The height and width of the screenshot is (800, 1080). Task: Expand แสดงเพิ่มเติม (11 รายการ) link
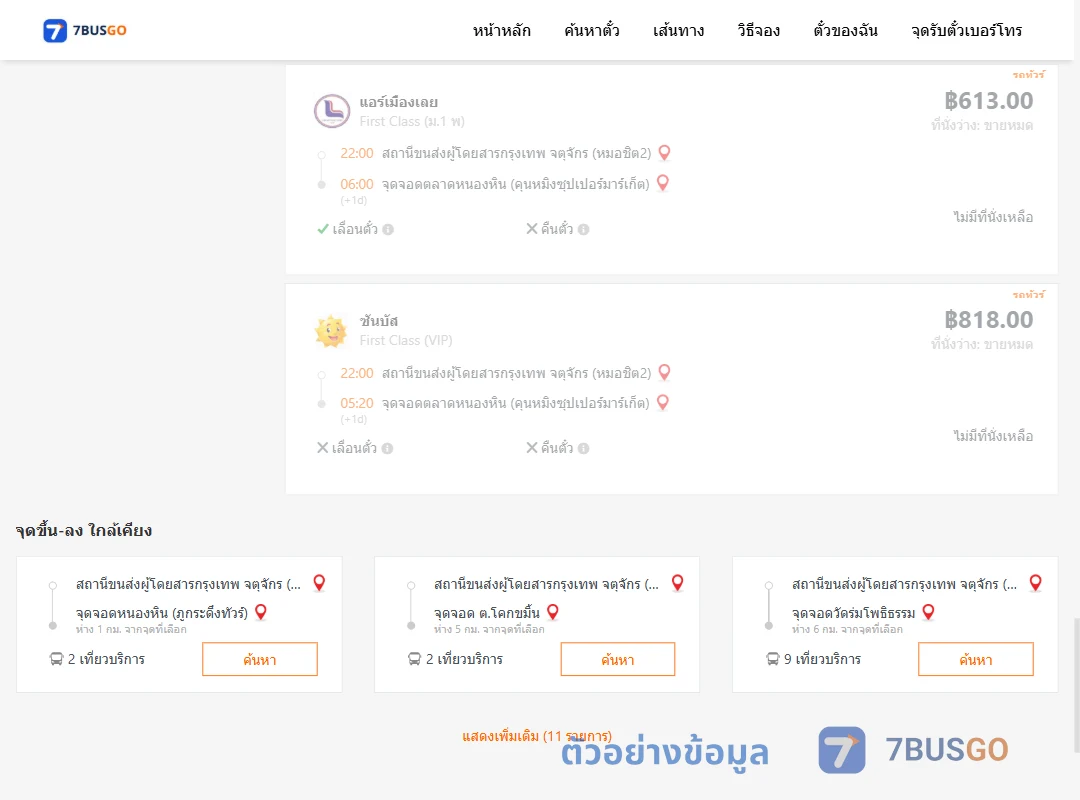tap(537, 736)
